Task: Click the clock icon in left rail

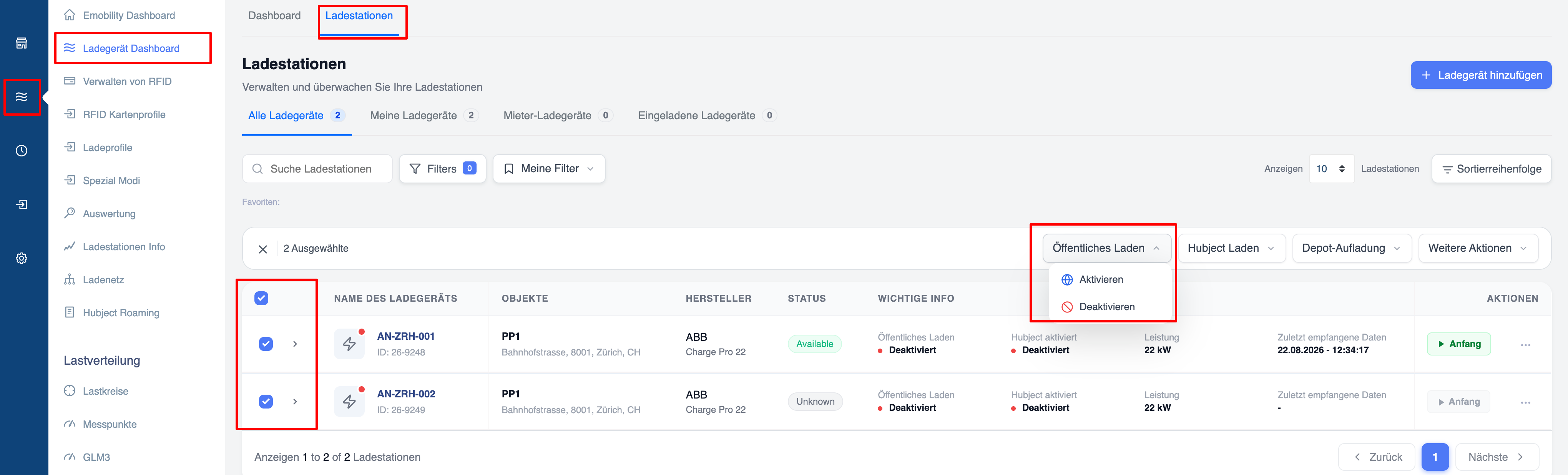Action: tap(21, 150)
